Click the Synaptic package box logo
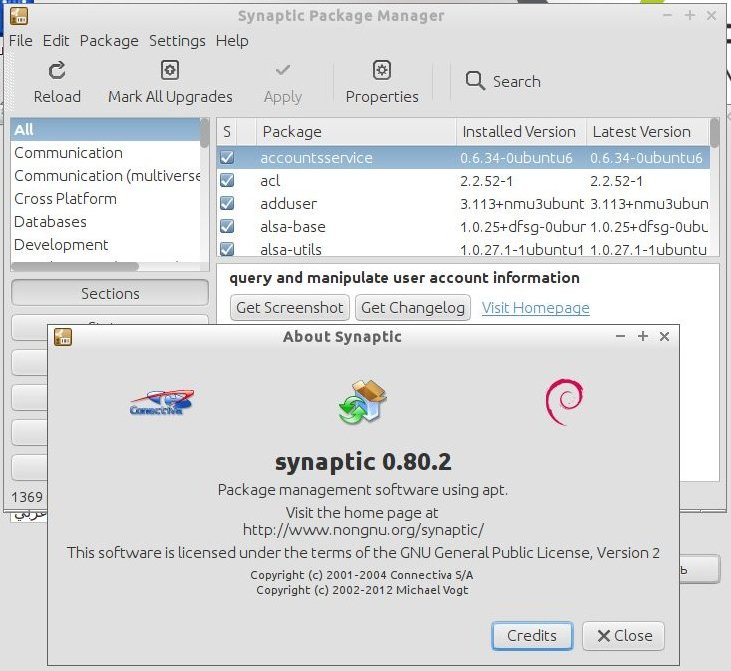This screenshot has height=671, width=731. click(362, 401)
